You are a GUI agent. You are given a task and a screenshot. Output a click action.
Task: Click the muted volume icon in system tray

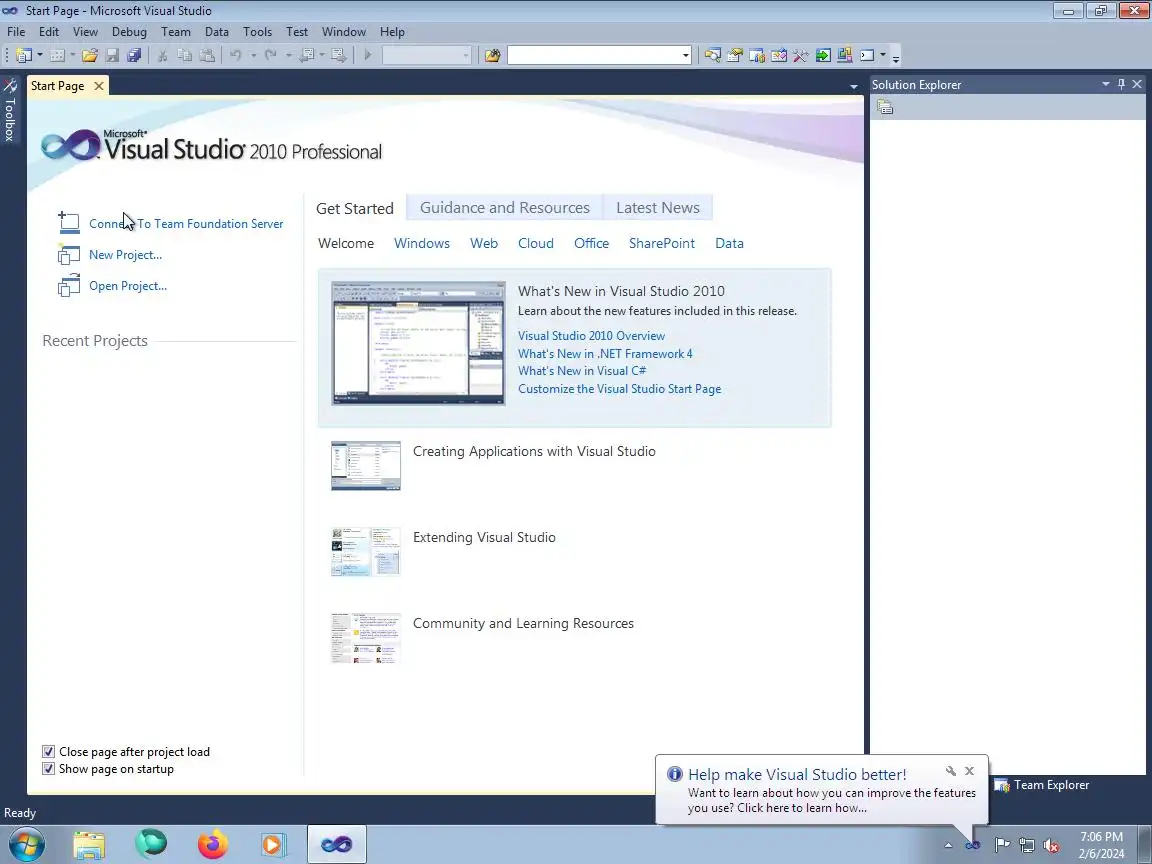(1051, 845)
